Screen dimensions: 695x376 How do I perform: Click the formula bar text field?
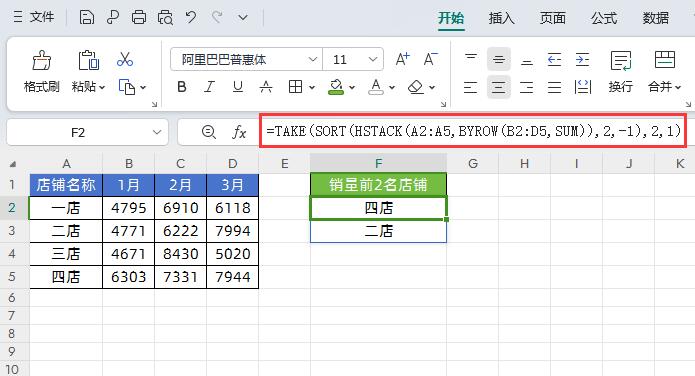click(x=473, y=131)
